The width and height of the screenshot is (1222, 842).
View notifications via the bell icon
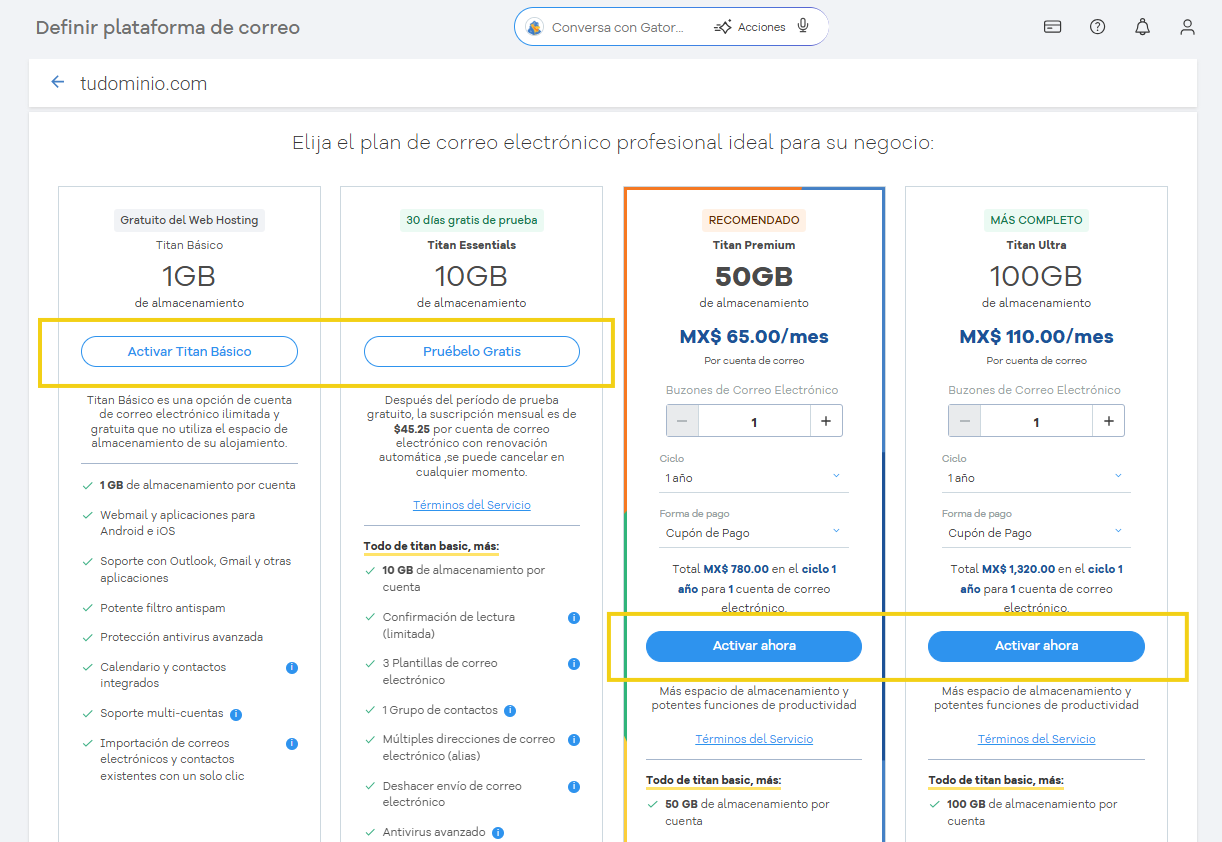(x=1142, y=27)
